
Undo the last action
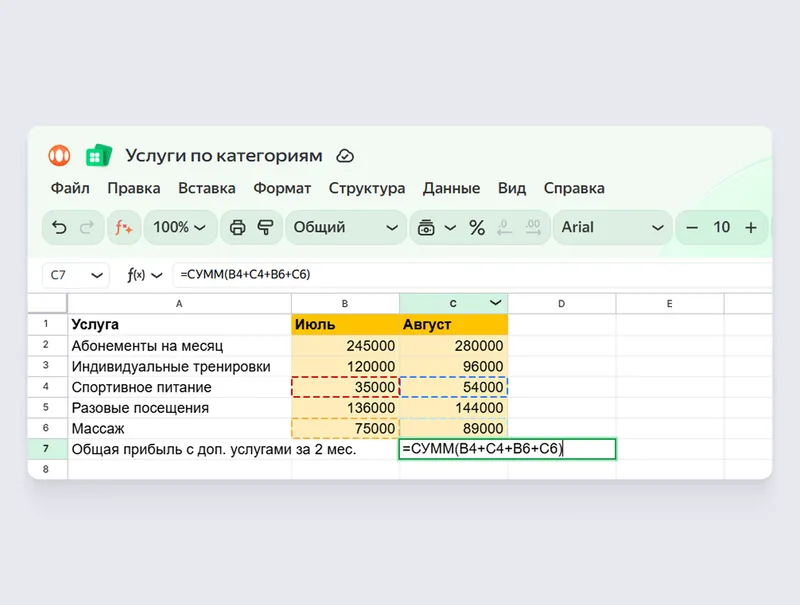pos(59,227)
